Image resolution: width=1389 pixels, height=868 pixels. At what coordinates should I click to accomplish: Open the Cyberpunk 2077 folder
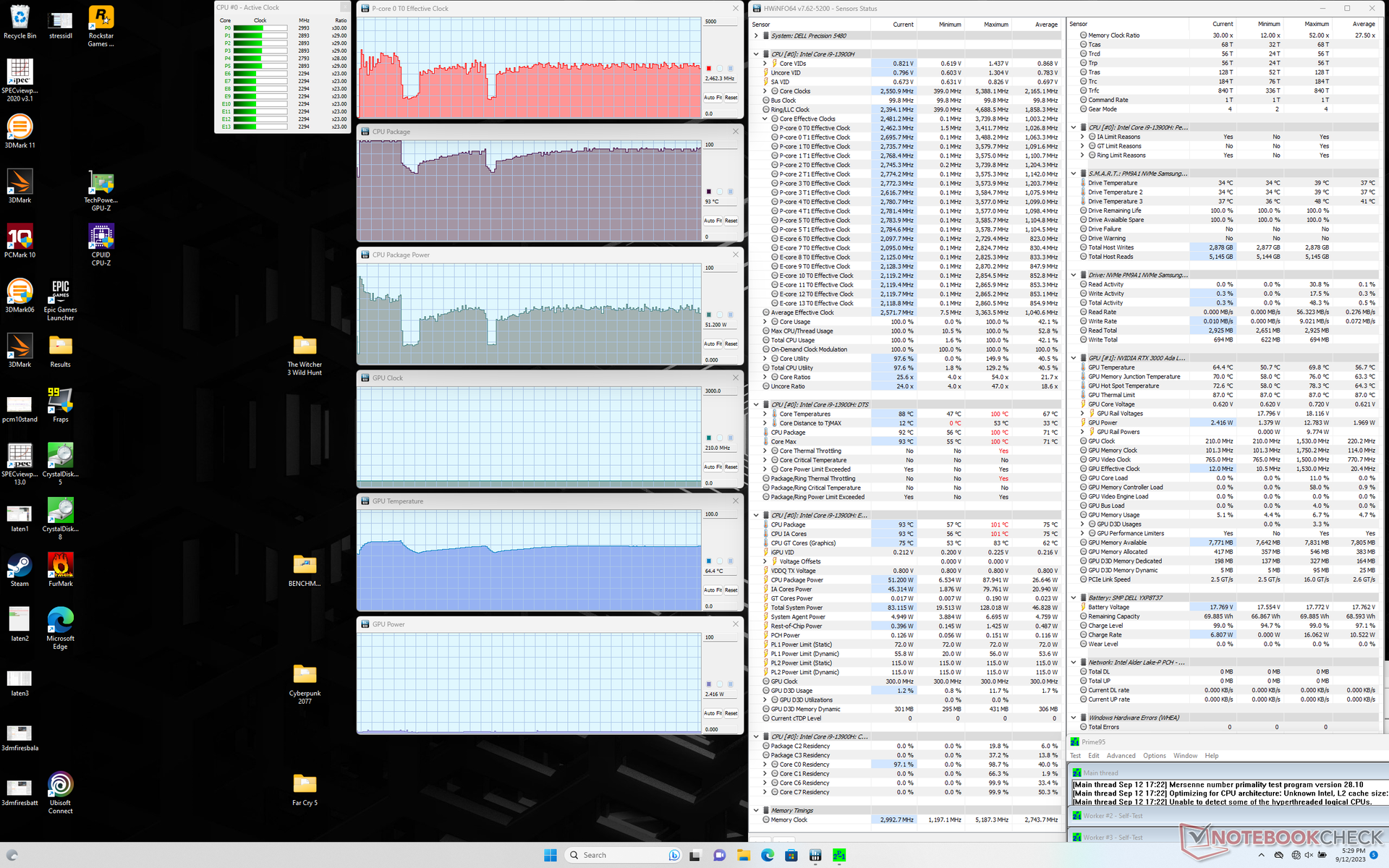pos(305,676)
